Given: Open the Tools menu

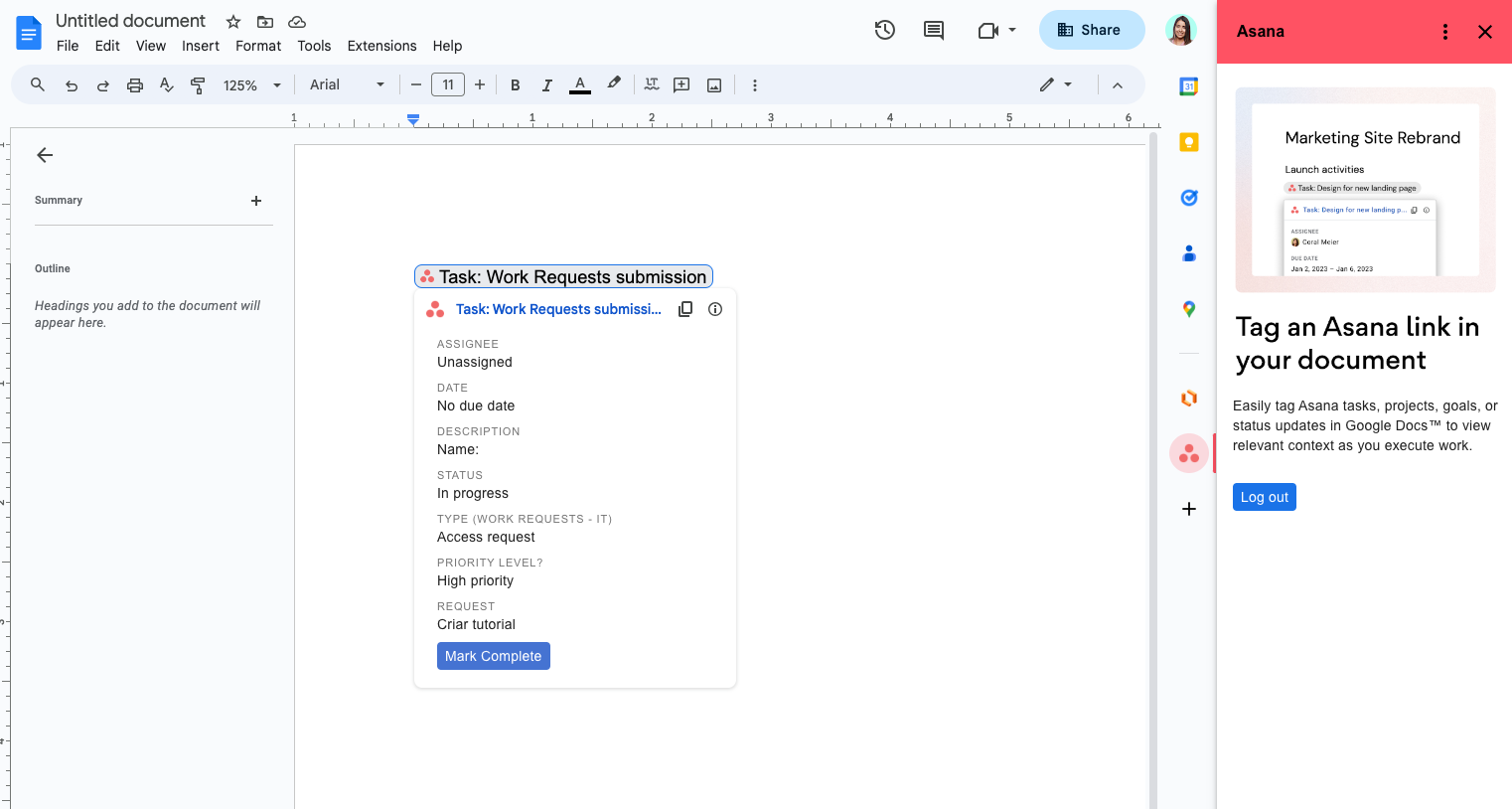Looking at the screenshot, I should click(314, 46).
